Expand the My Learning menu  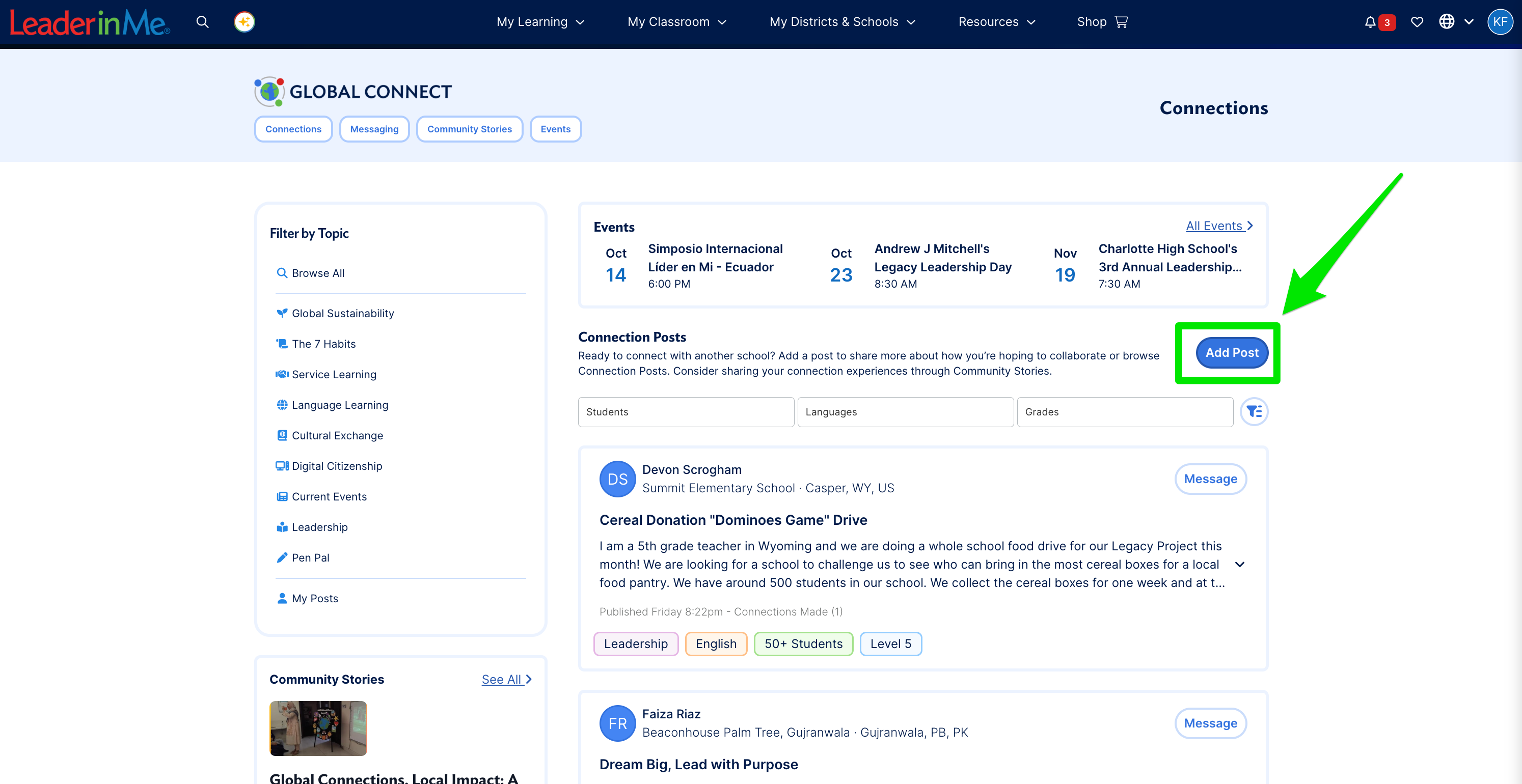coord(540,22)
